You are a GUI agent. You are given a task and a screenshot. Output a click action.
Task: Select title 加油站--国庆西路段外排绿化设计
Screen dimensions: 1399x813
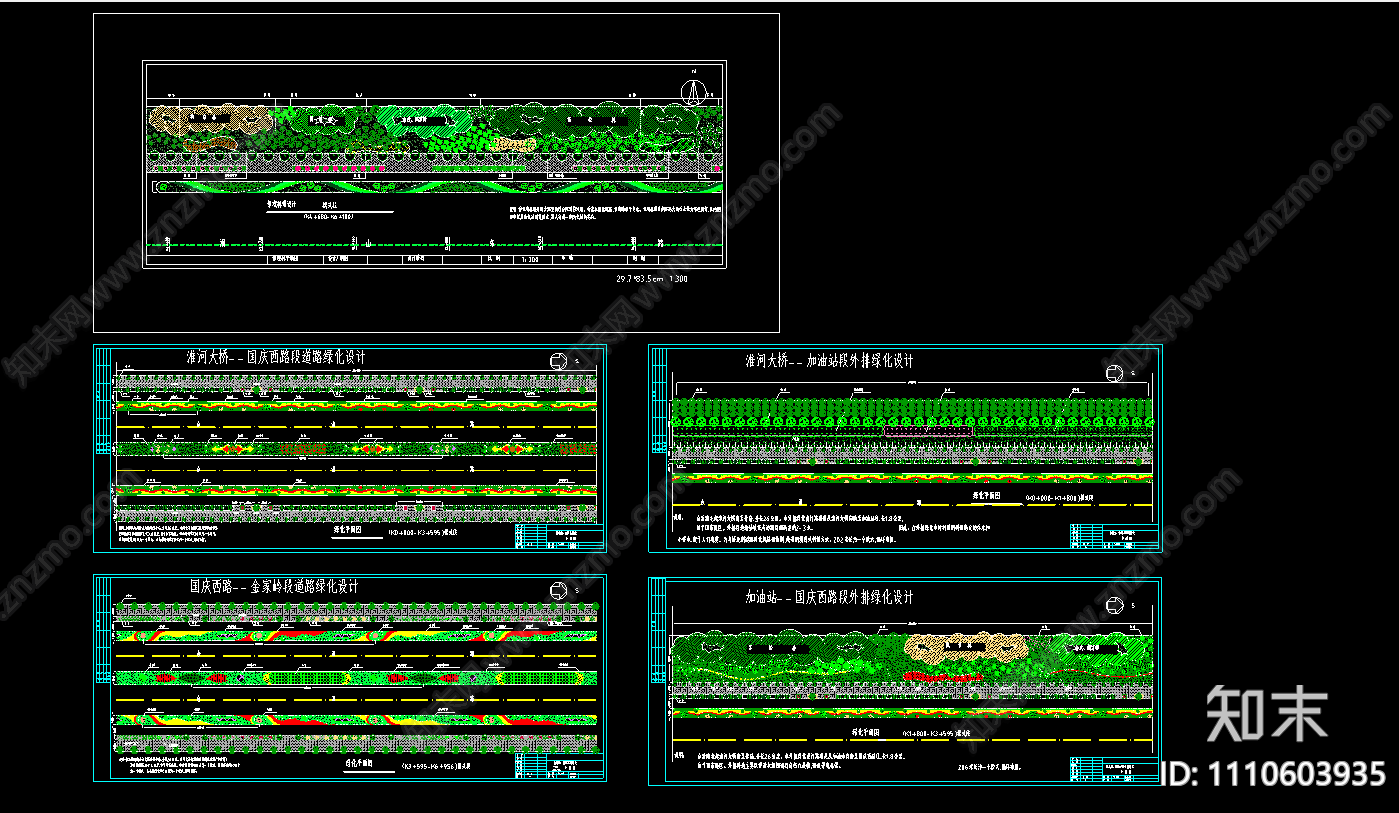coord(829,597)
